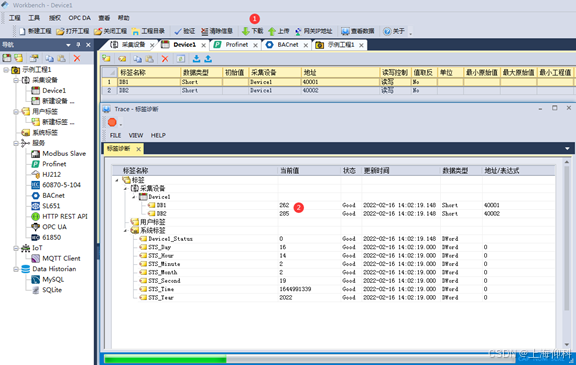Click STS_Time row in Trace list

click(x=334, y=289)
